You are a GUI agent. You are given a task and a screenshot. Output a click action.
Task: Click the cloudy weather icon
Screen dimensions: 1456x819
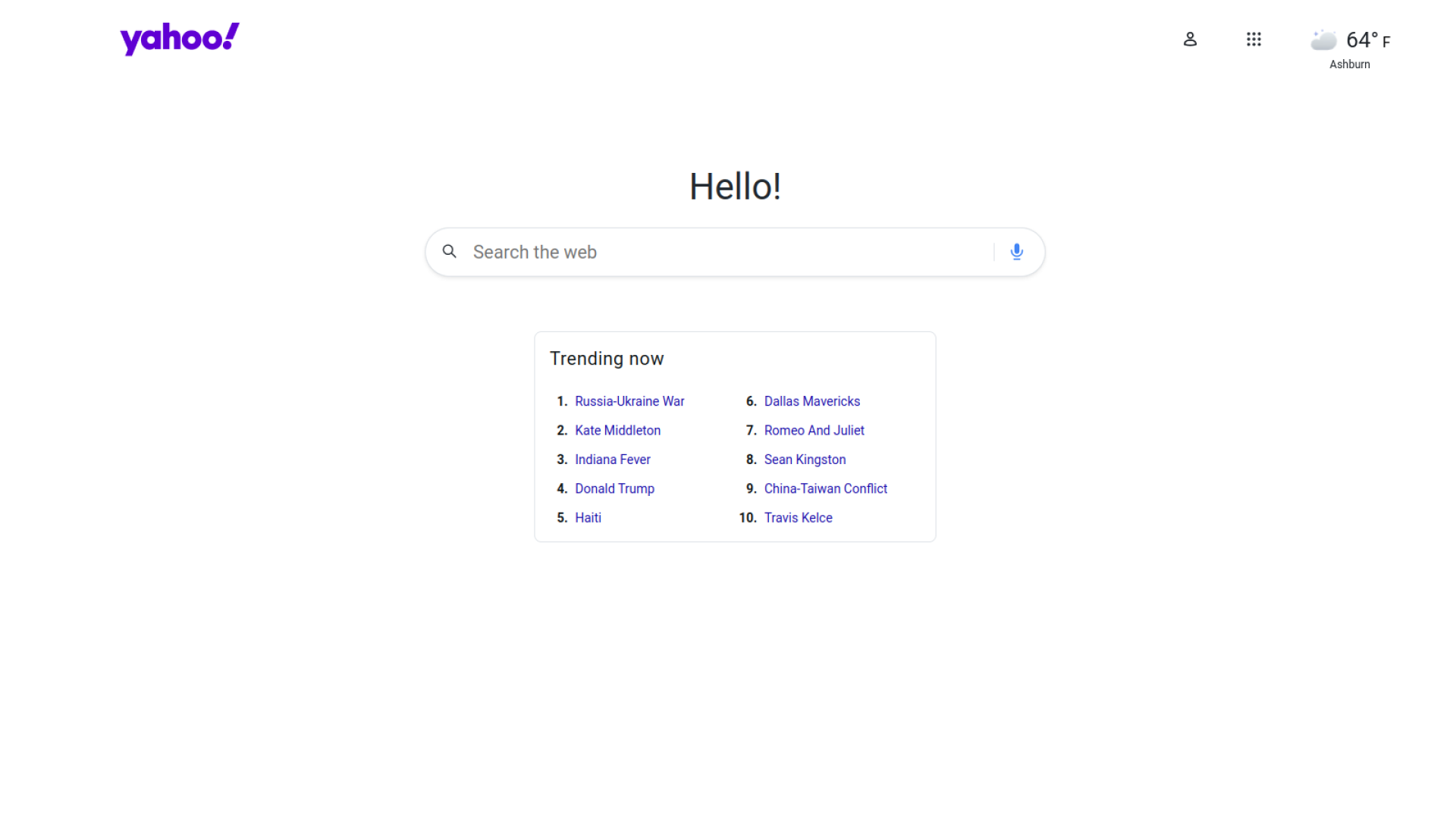point(1323,40)
